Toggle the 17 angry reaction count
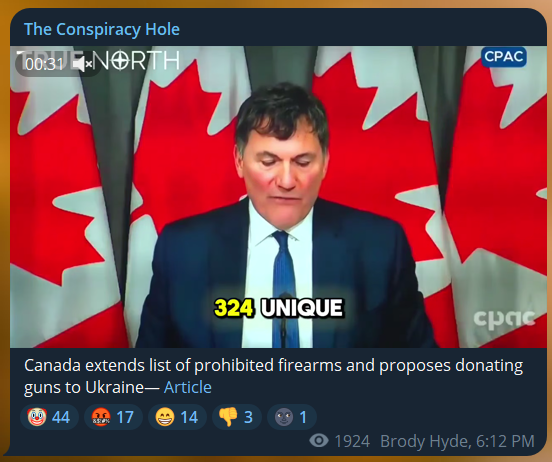Screen dimensions: 552x462 (x=113, y=417)
